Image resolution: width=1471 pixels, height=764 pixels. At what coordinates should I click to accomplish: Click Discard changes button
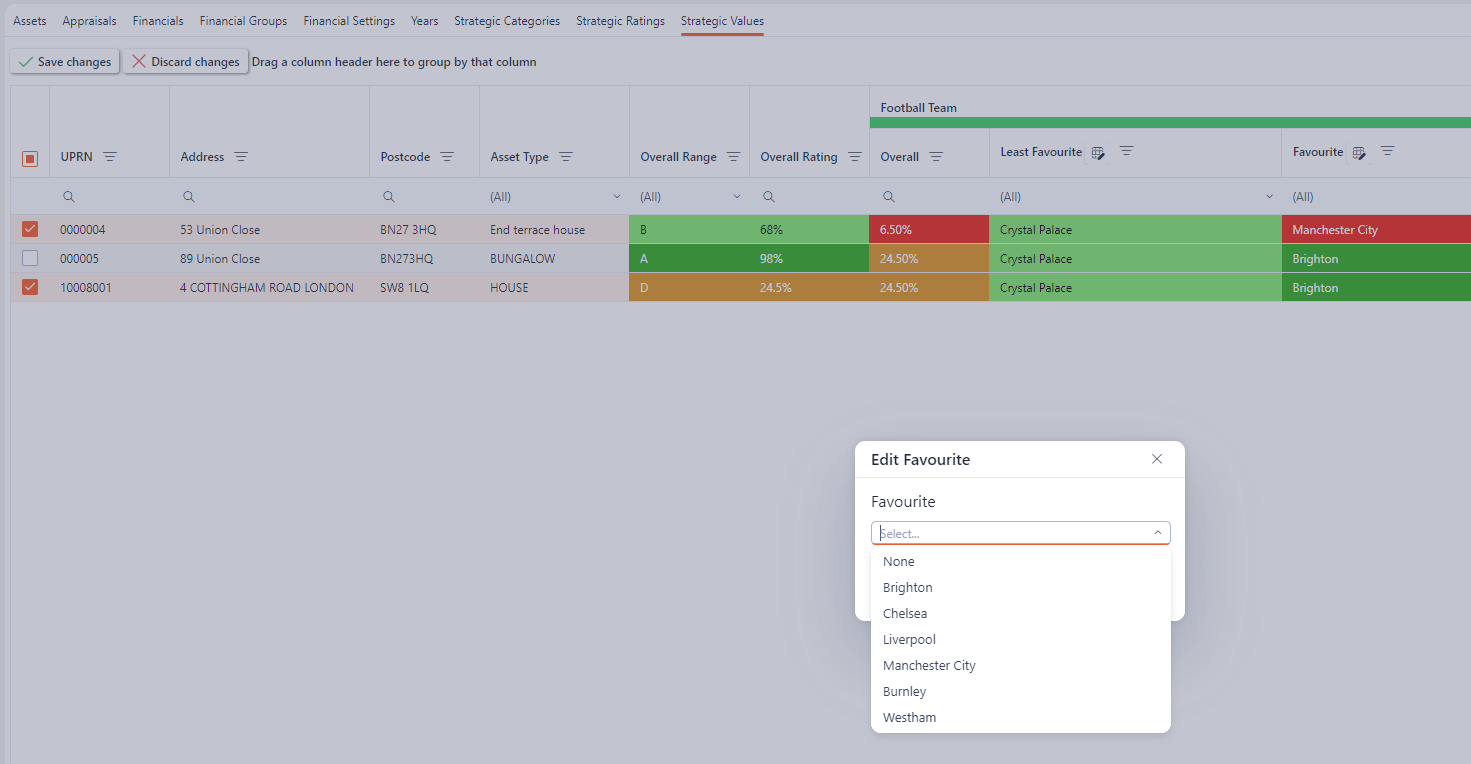pos(186,62)
